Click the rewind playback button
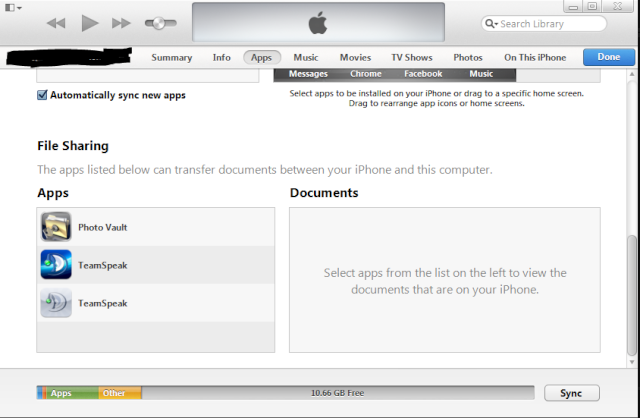The width and height of the screenshot is (640, 418). [x=56, y=23]
